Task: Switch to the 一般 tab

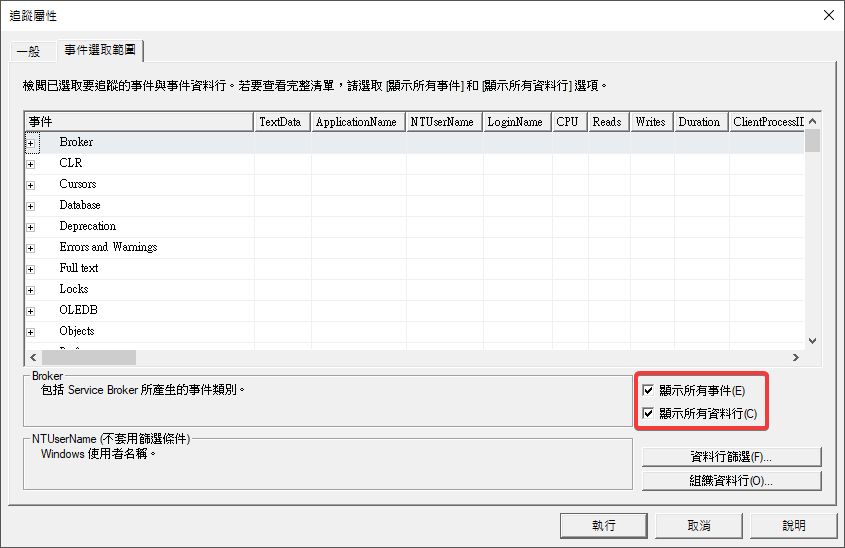Action: (29, 51)
